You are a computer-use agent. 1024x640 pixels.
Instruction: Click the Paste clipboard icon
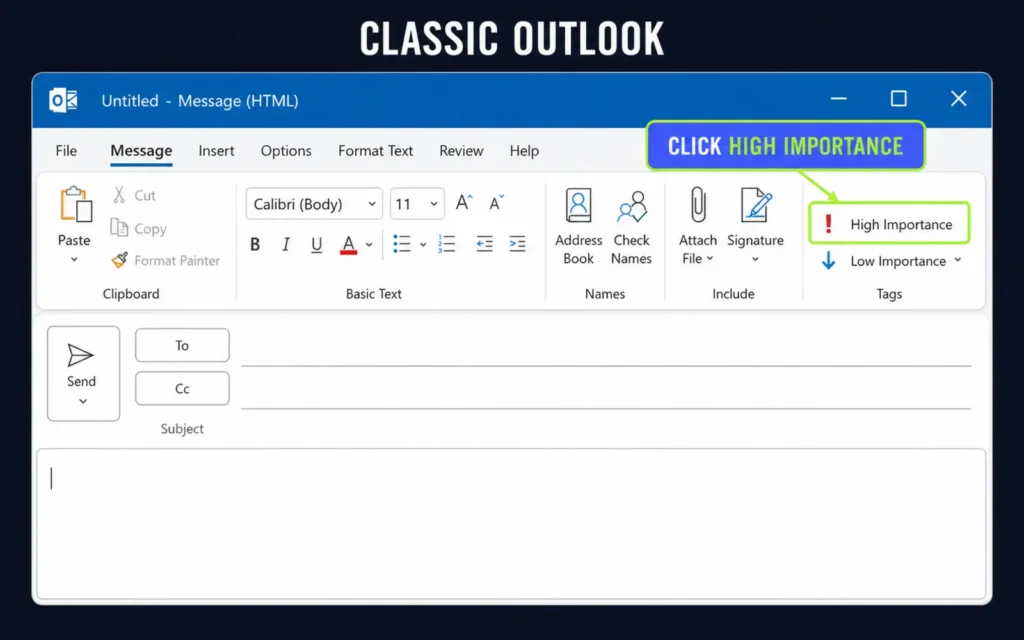click(x=76, y=205)
